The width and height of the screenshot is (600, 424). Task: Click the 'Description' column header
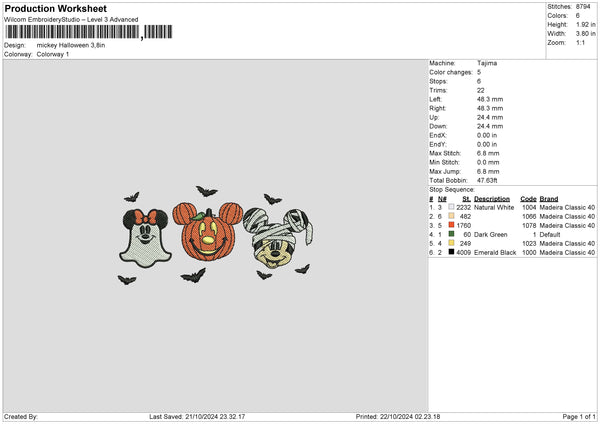(492, 199)
